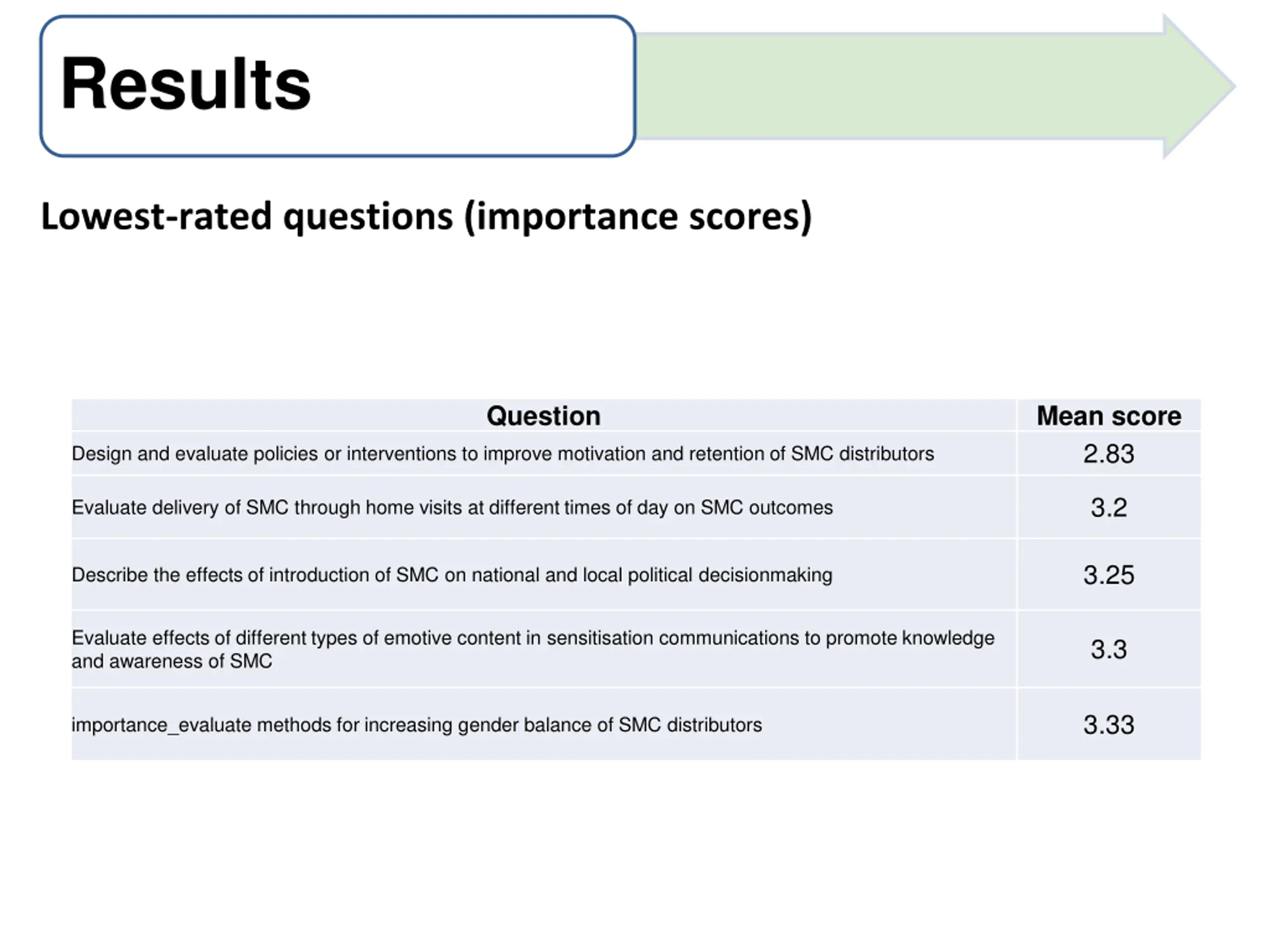Click the 2.83 mean score cell
The width and height of the screenshot is (1270, 952).
[1109, 454]
